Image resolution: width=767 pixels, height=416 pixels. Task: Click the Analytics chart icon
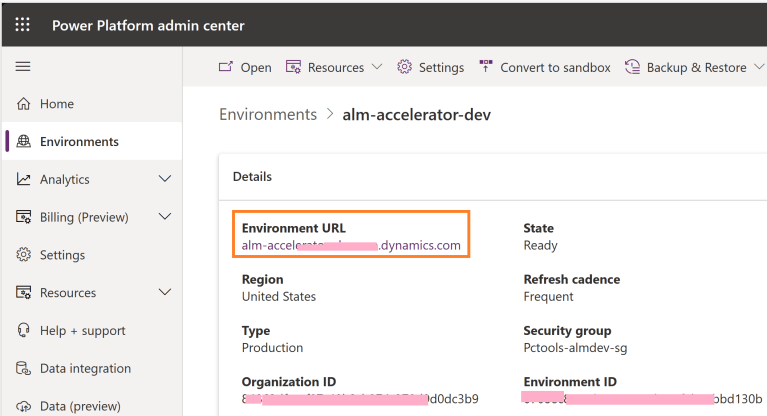[x=23, y=180]
